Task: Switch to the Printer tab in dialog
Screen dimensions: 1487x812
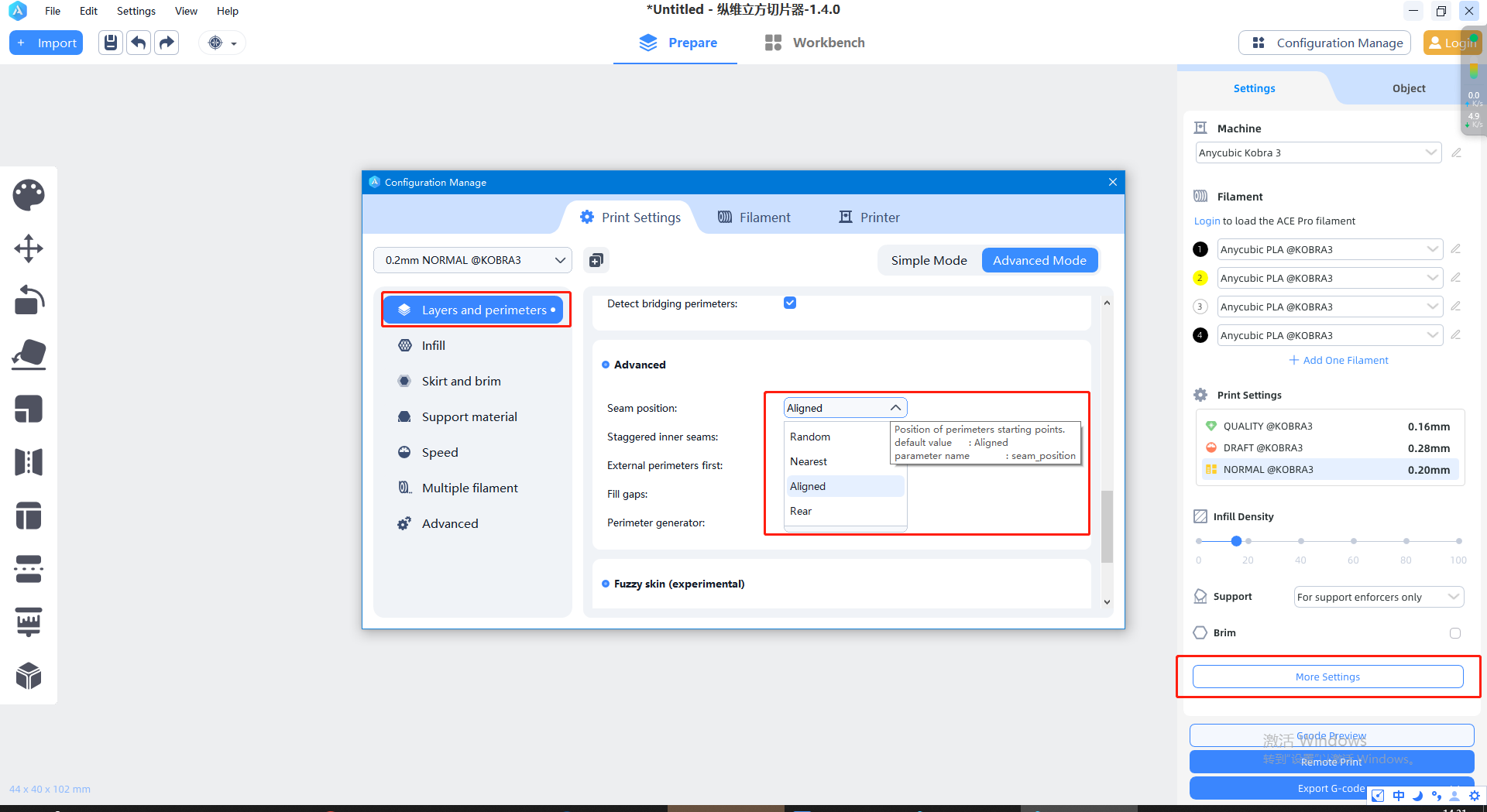Action: point(870,218)
